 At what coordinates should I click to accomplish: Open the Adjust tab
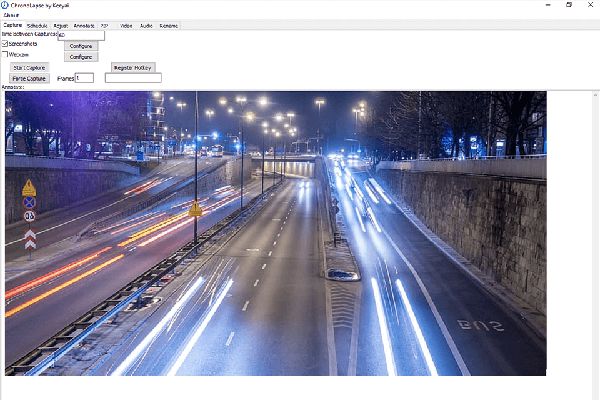(x=60, y=26)
